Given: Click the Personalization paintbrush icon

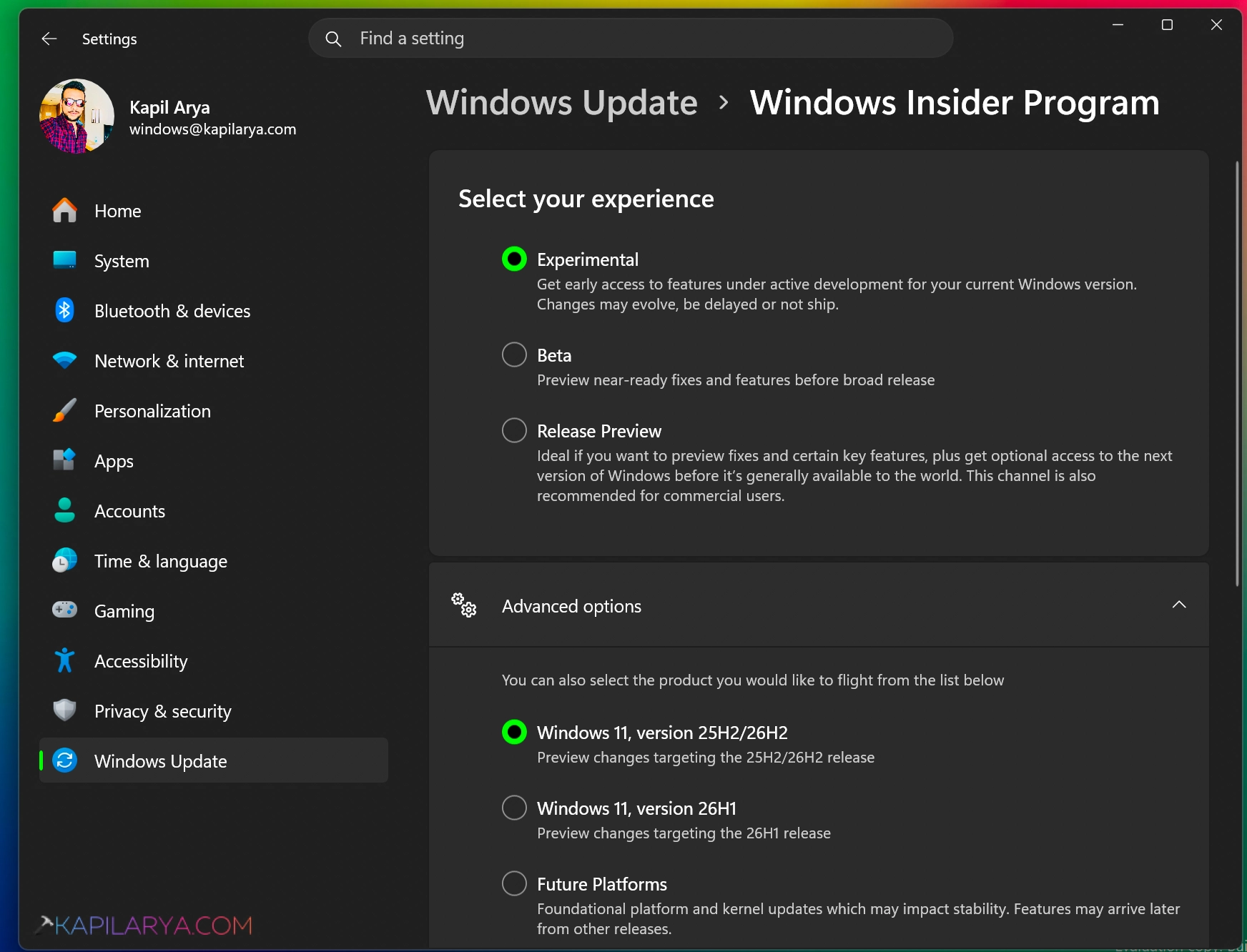Looking at the screenshot, I should pyautogui.click(x=65, y=410).
